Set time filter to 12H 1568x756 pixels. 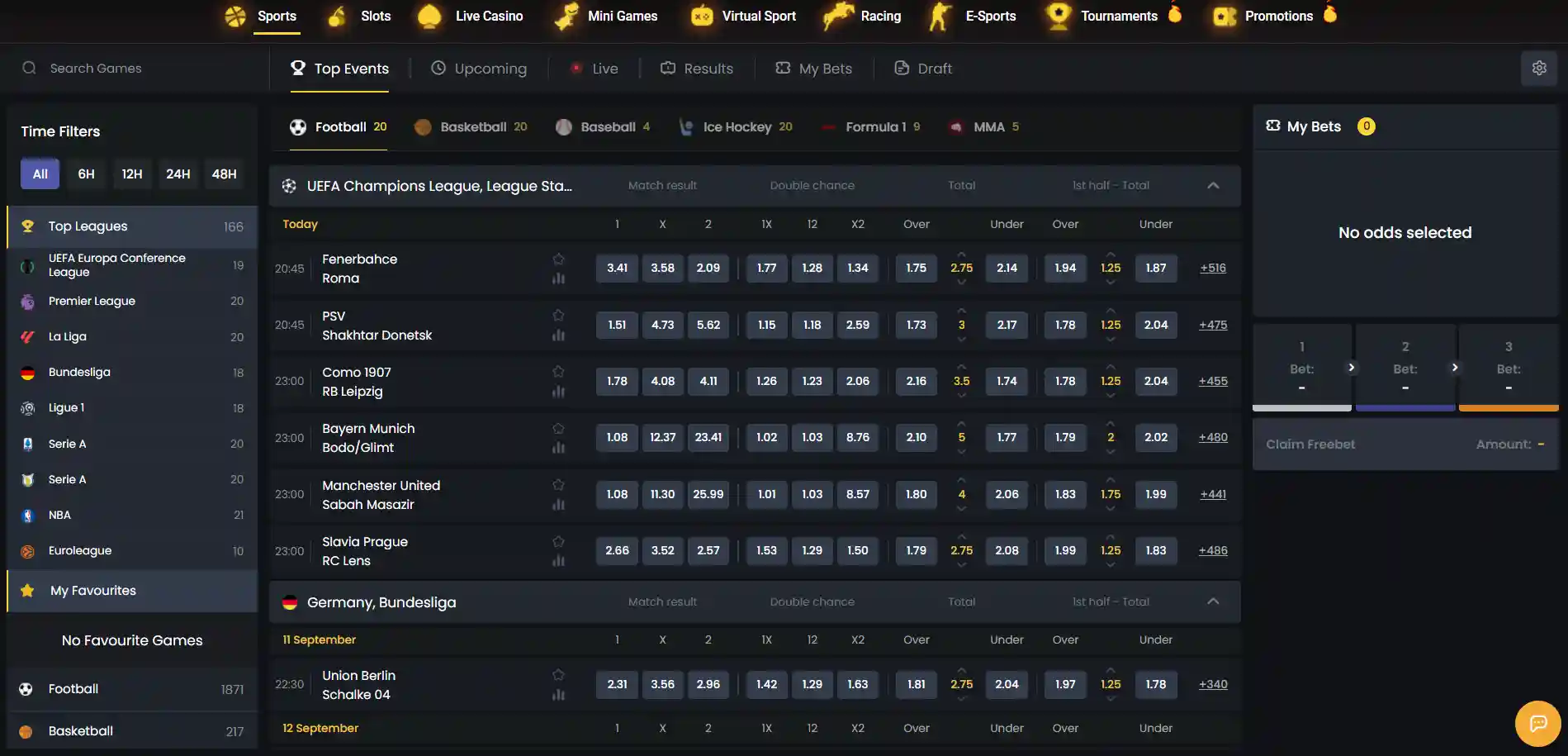coord(132,174)
